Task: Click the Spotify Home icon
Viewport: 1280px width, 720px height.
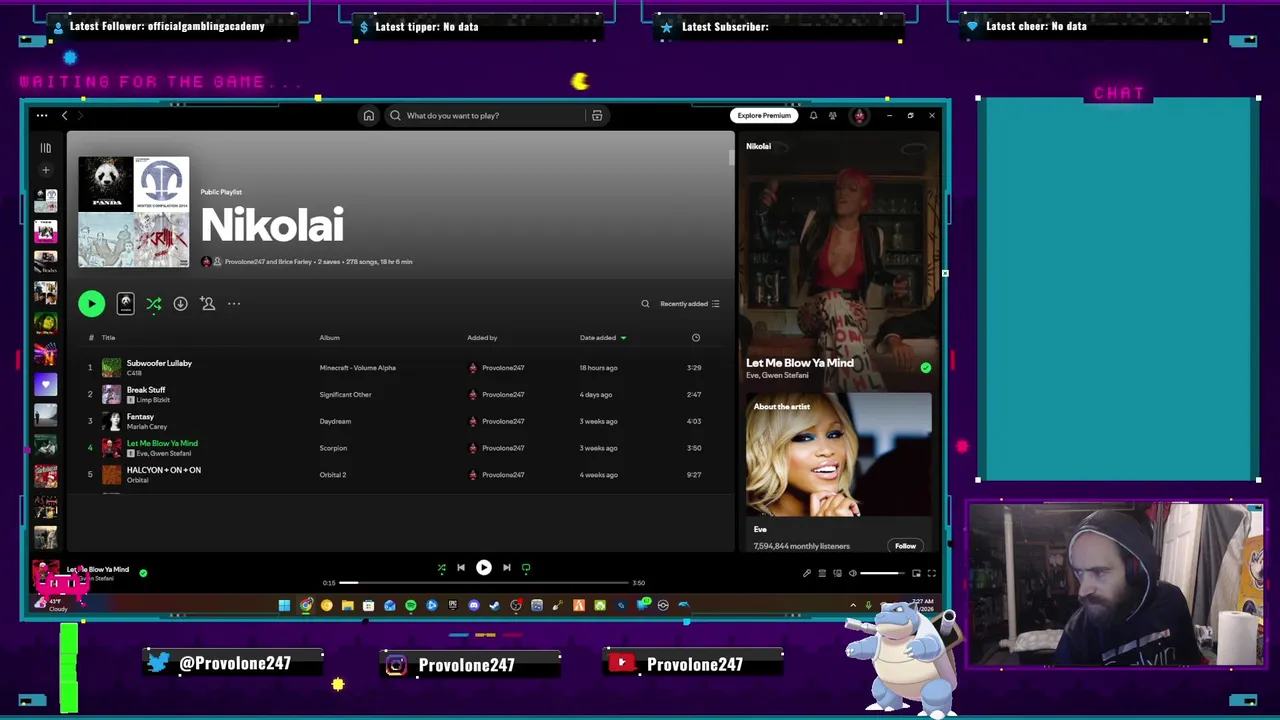Action: pos(369,116)
